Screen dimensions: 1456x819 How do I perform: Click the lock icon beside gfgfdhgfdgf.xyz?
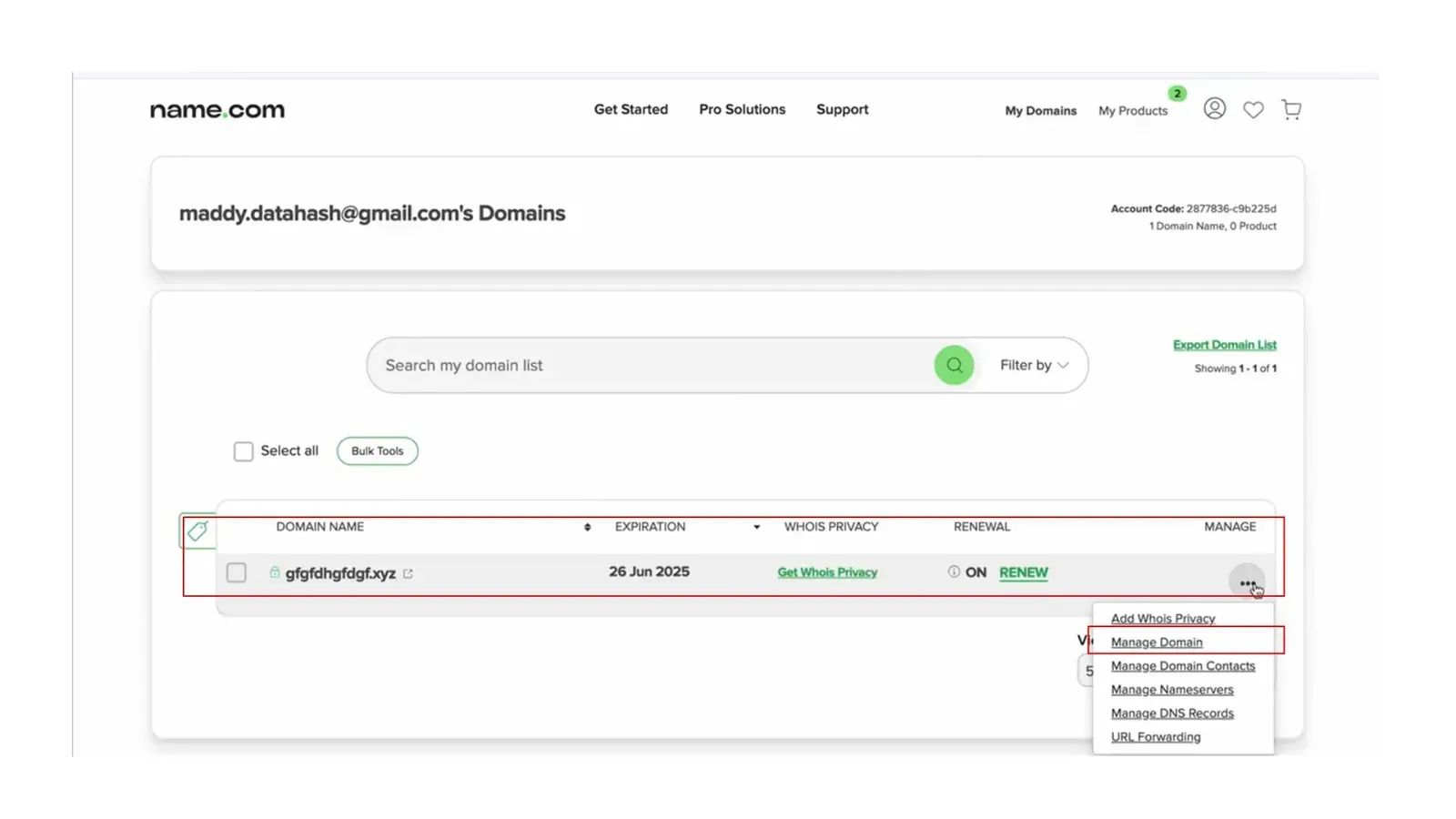tap(274, 572)
